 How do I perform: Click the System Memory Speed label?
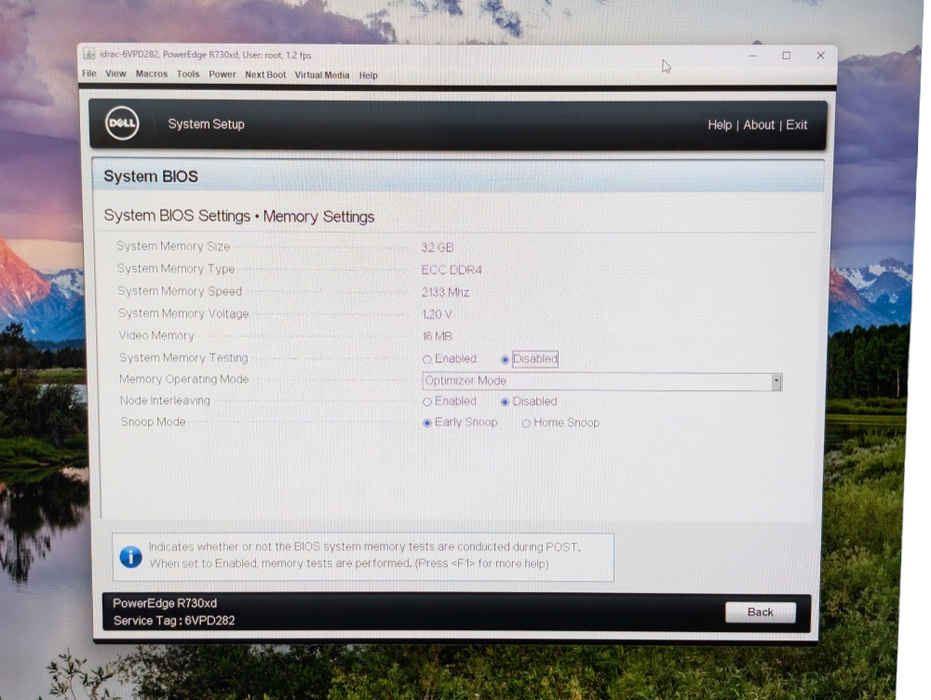point(179,291)
